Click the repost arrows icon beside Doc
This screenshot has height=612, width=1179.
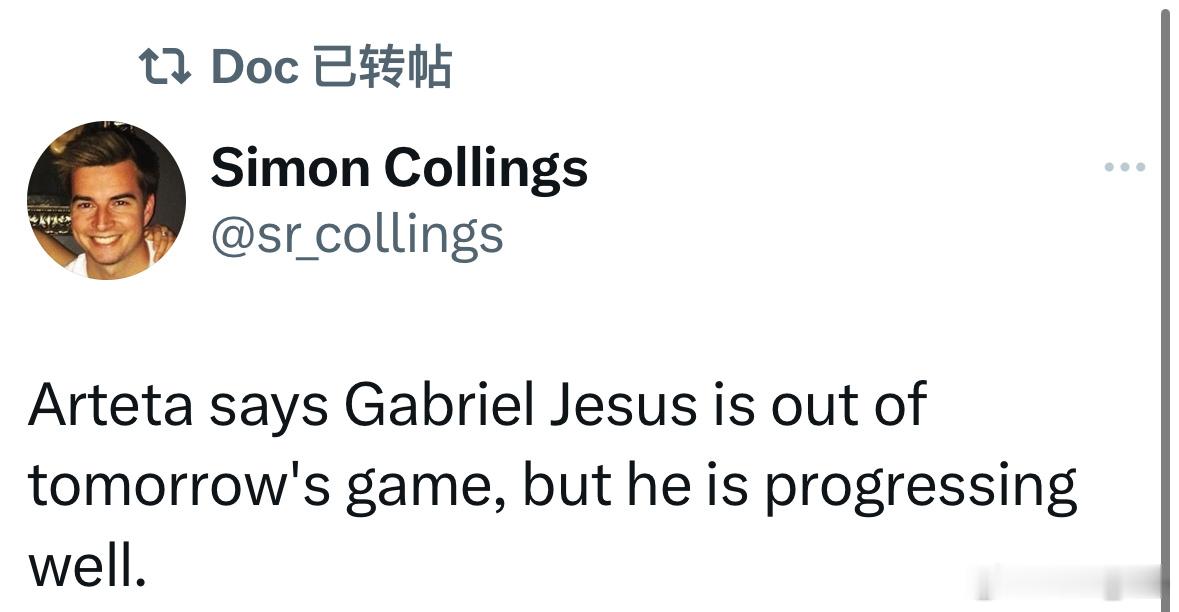tap(164, 66)
